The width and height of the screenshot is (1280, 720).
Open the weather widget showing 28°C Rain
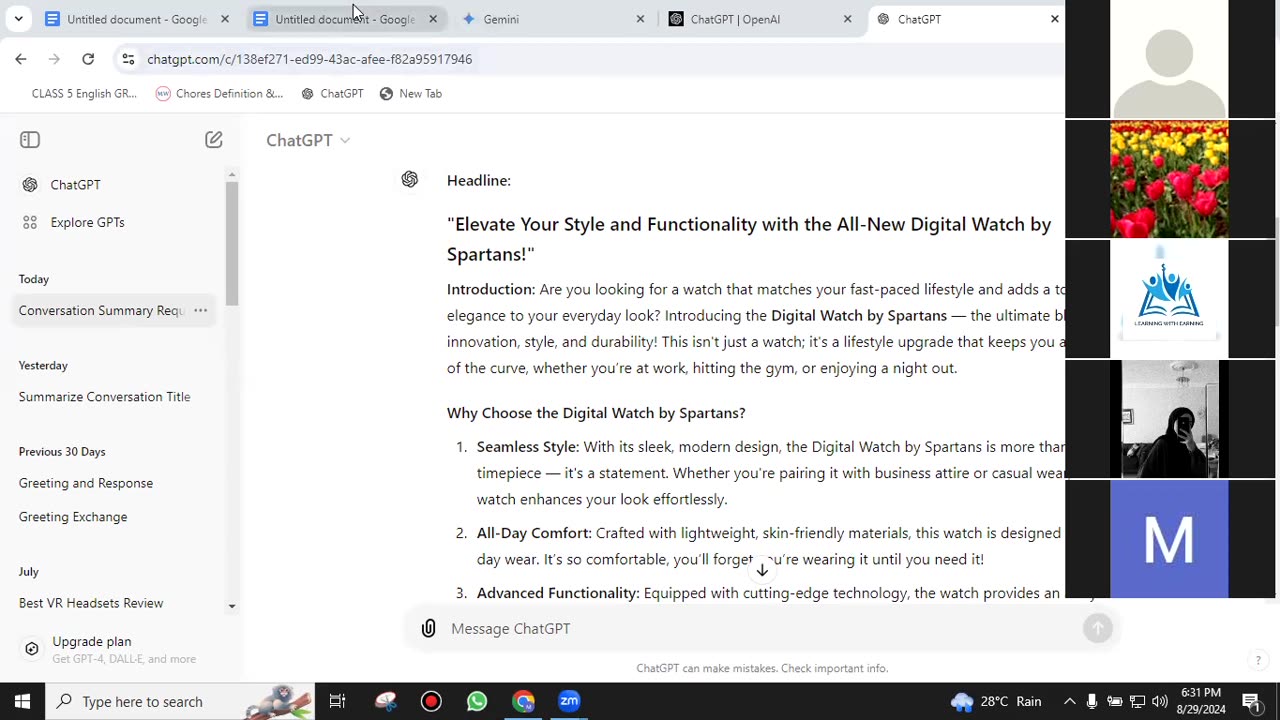pos(996,701)
